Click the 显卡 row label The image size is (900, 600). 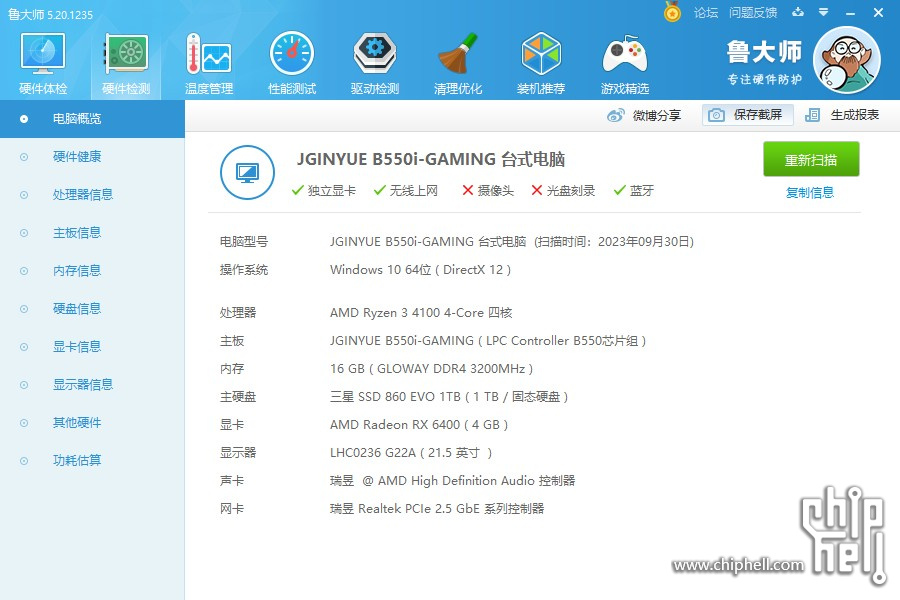232,425
